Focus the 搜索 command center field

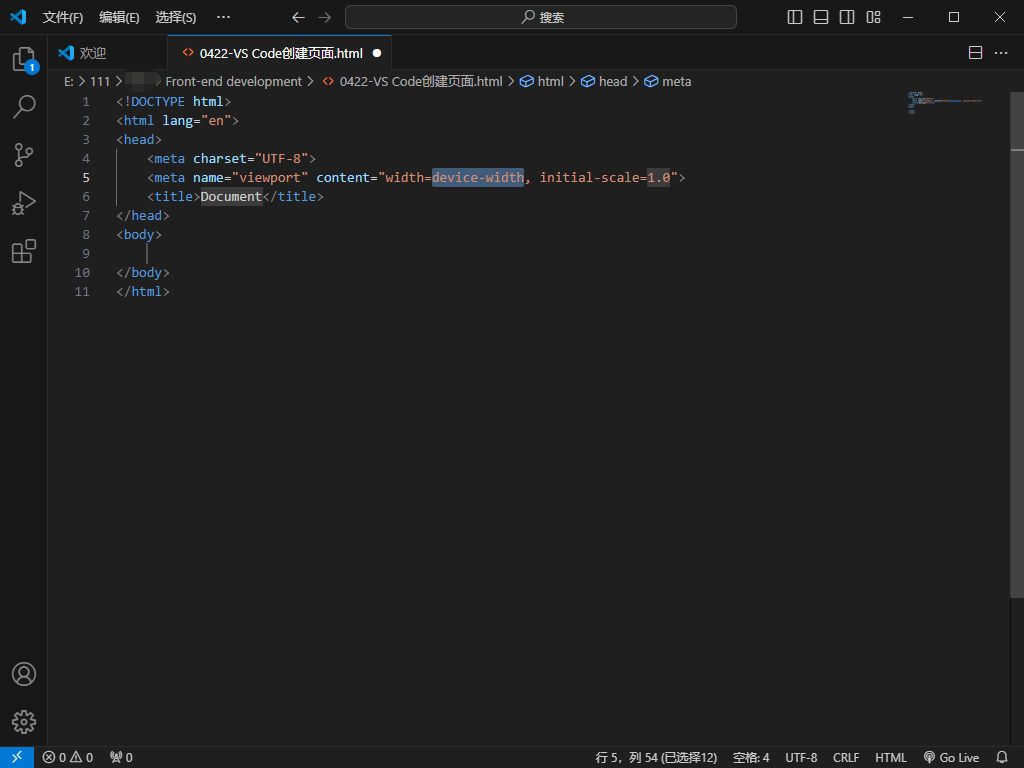pos(541,17)
